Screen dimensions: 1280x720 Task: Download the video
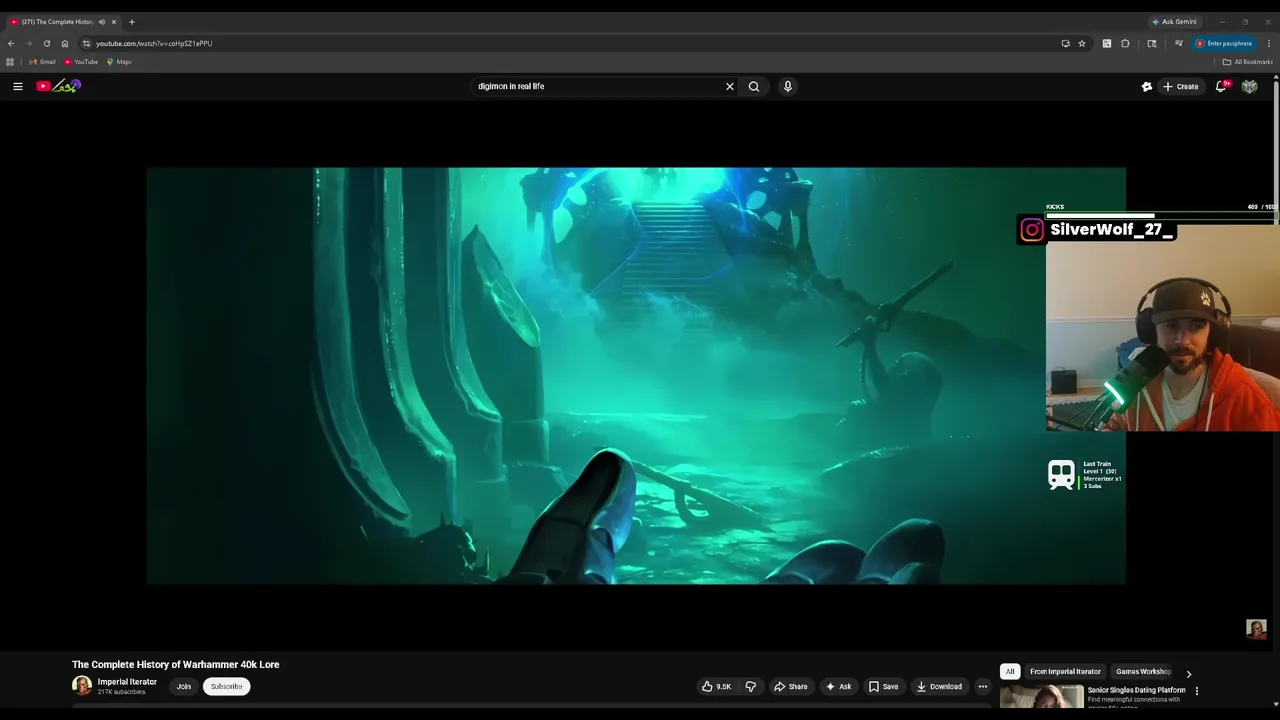(939, 686)
